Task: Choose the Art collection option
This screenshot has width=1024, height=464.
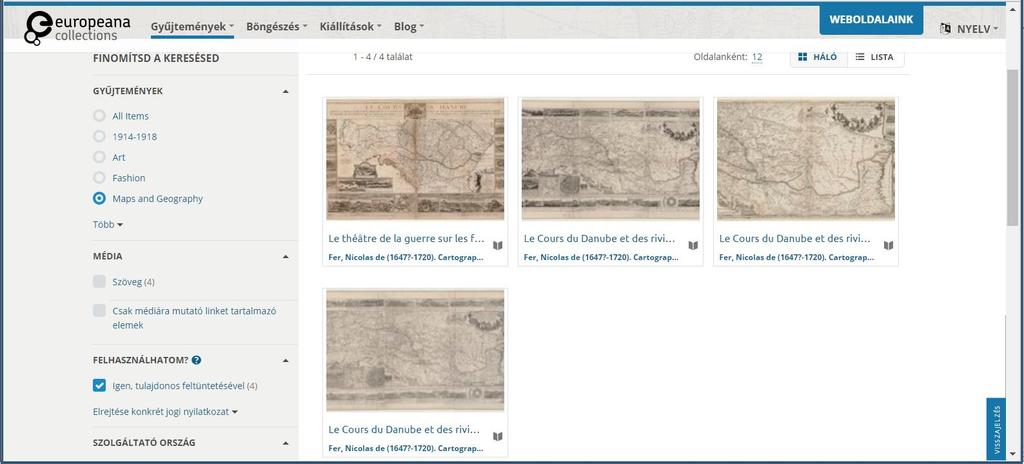Action: pyautogui.click(x=99, y=157)
